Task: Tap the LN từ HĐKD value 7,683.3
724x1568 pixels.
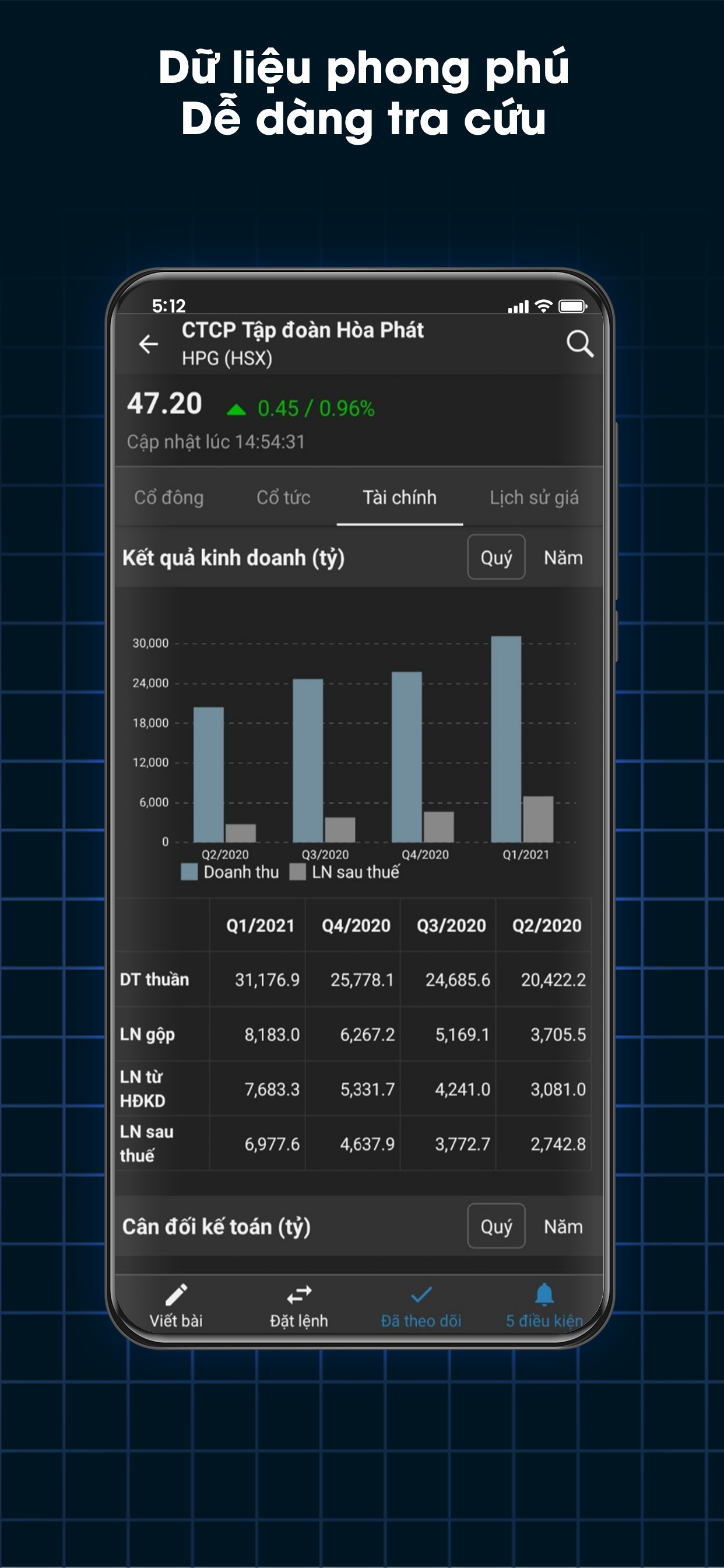Action: (272, 1089)
